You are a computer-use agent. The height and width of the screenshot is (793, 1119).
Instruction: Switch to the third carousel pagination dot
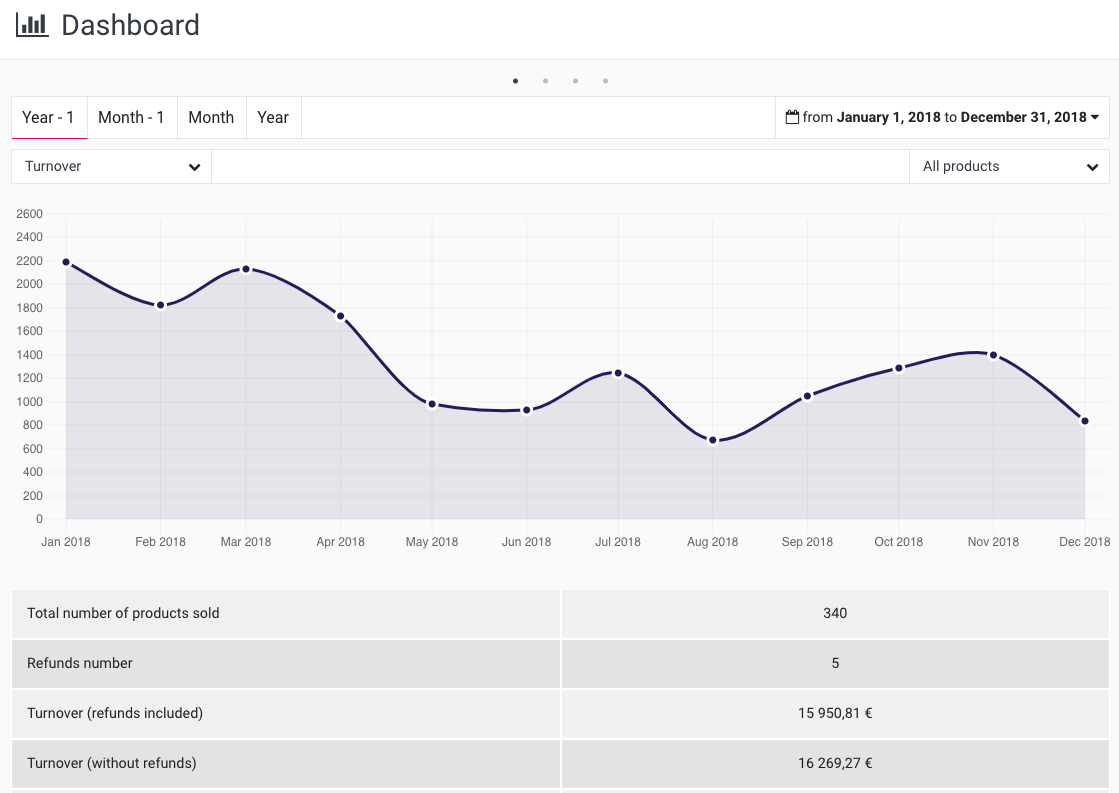(575, 81)
